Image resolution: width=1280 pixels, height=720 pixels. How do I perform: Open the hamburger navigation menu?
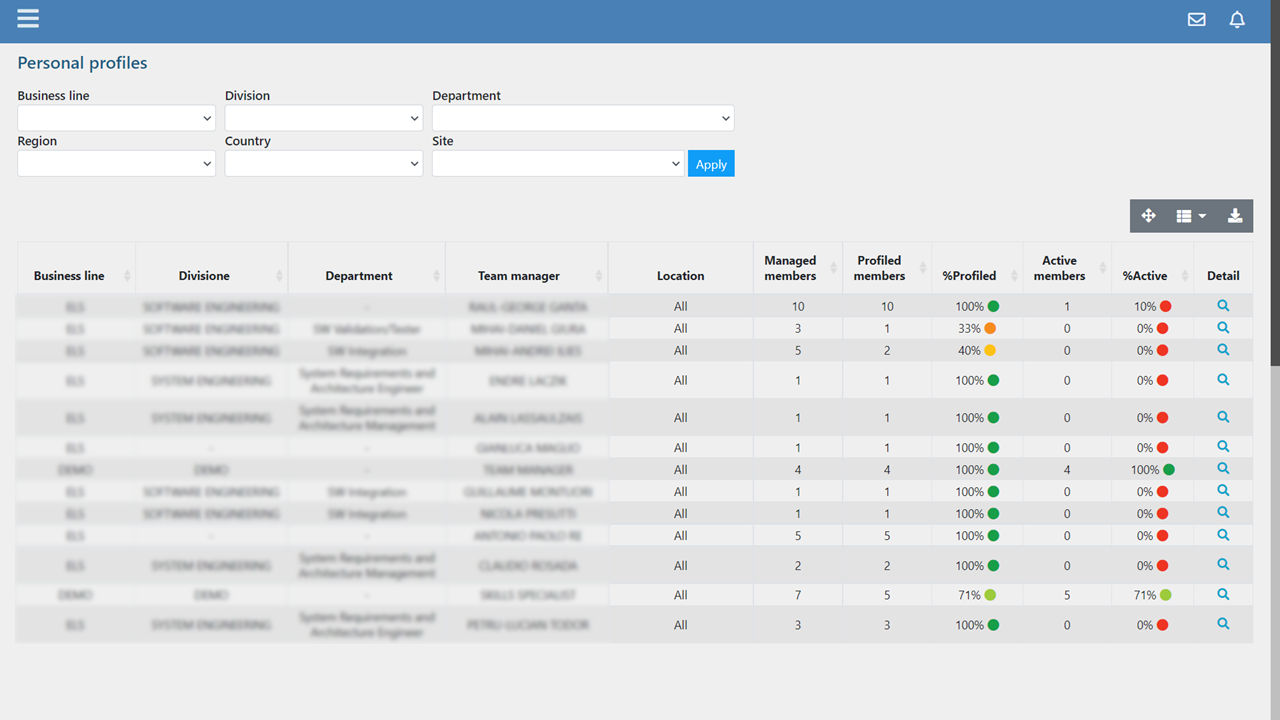(x=28, y=19)
